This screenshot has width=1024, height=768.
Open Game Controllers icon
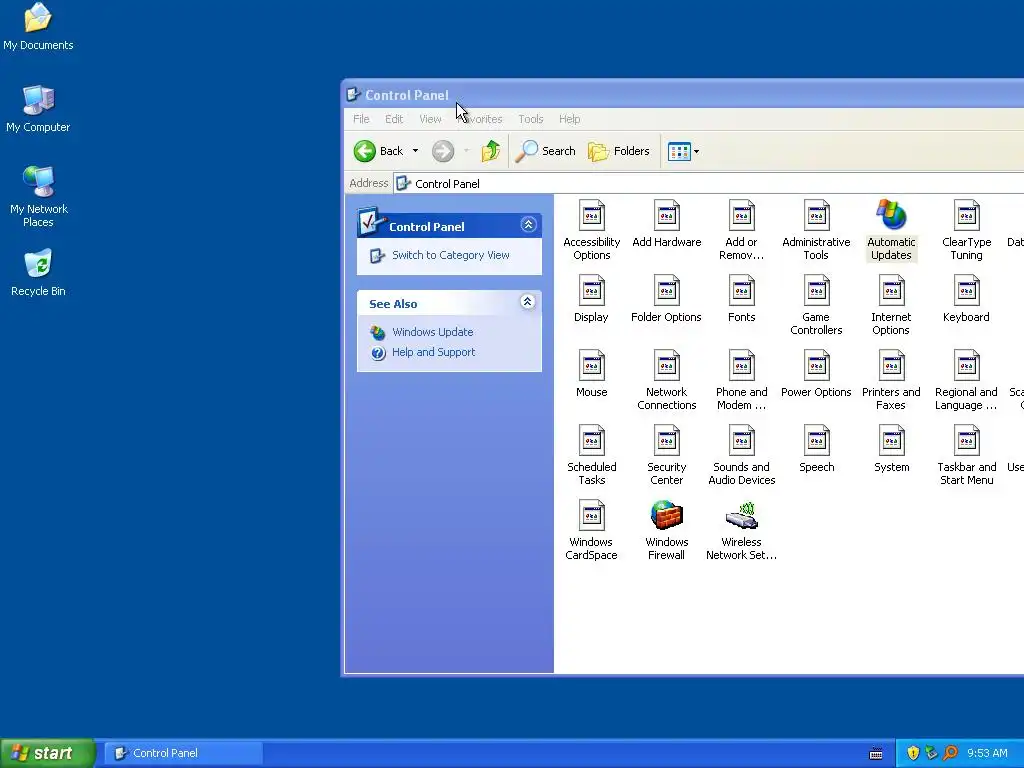pyautogui.click(x=816, y=305)
